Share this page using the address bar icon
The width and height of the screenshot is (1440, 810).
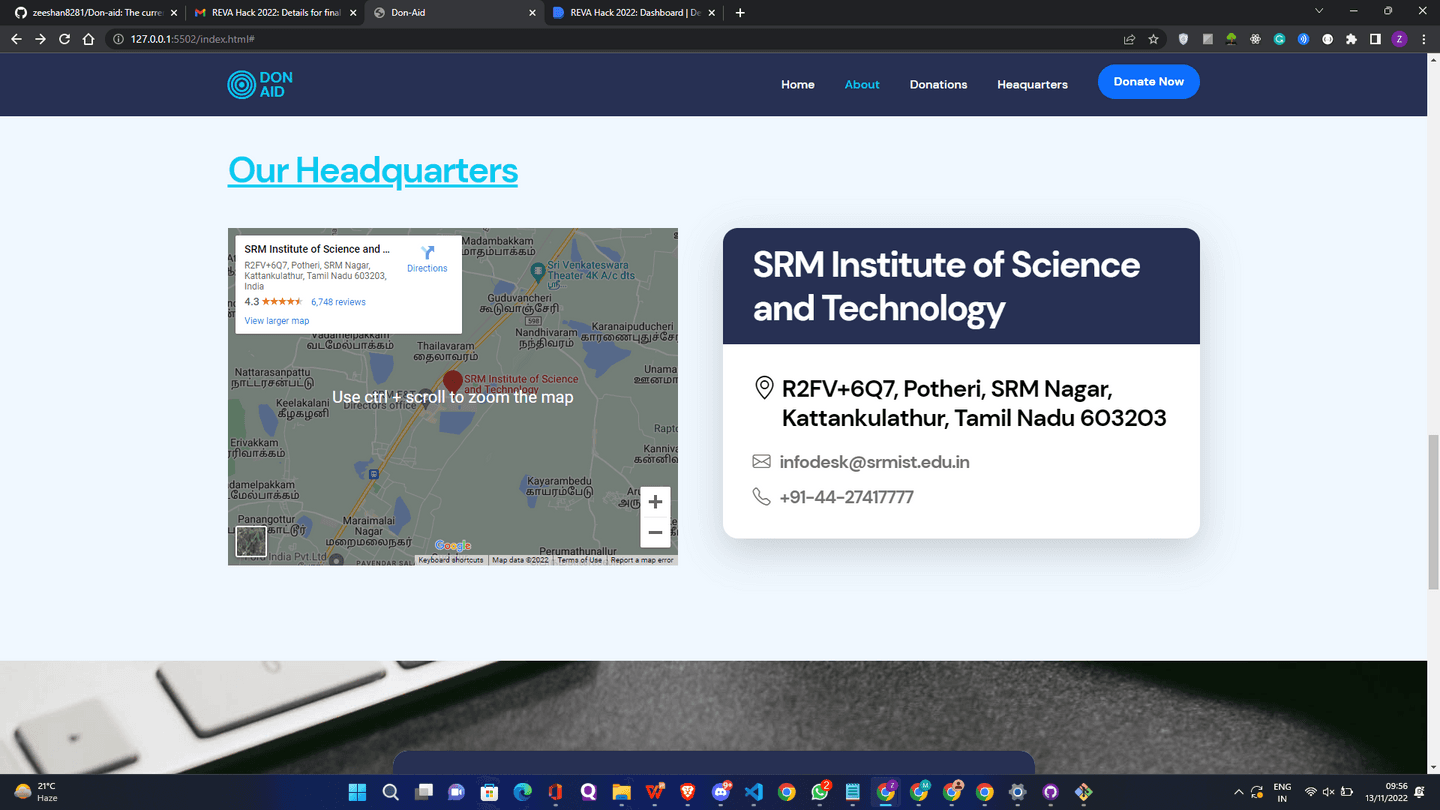pos(1129,39)
